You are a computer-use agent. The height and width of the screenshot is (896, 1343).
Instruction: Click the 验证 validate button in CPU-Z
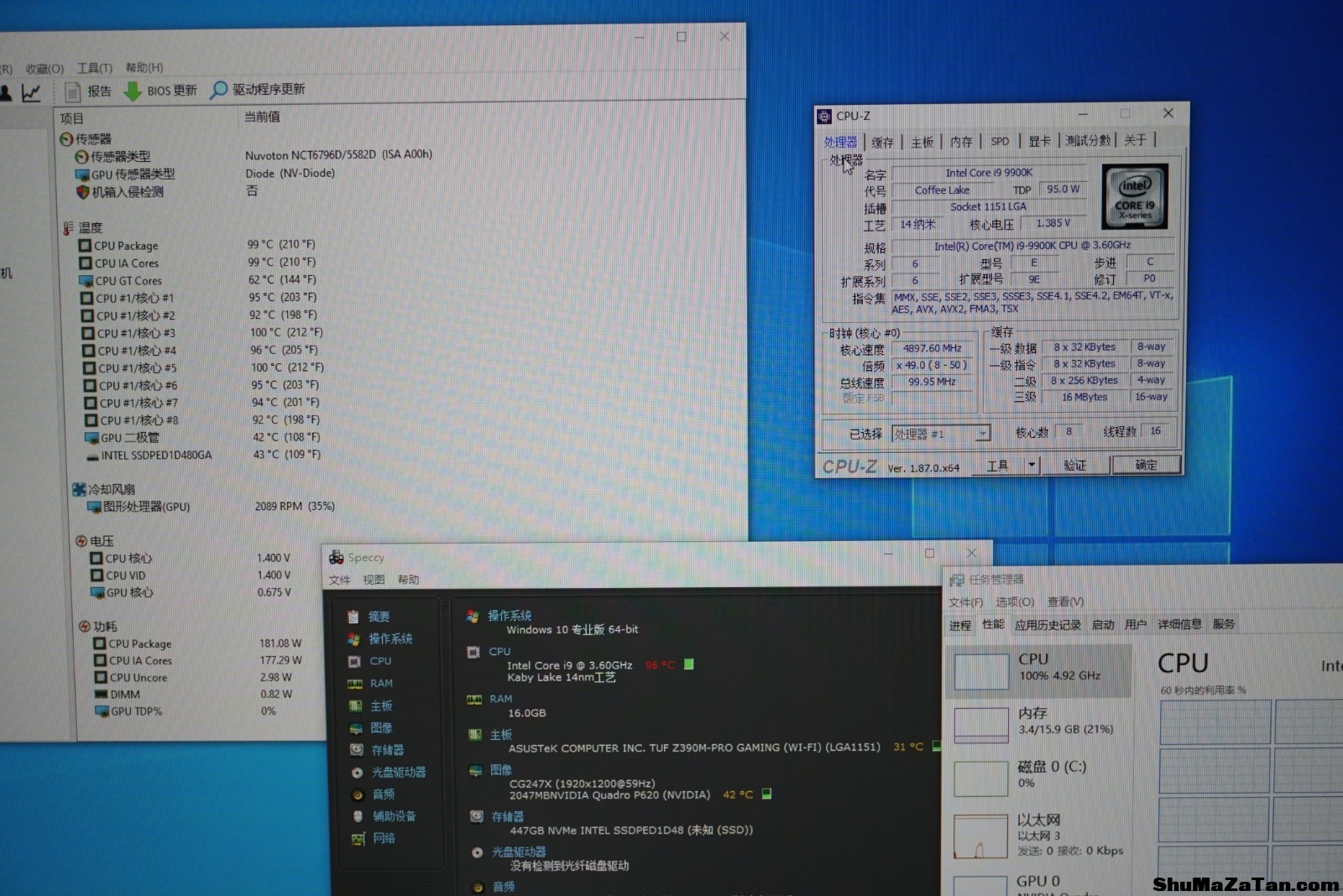(1074, 465)
